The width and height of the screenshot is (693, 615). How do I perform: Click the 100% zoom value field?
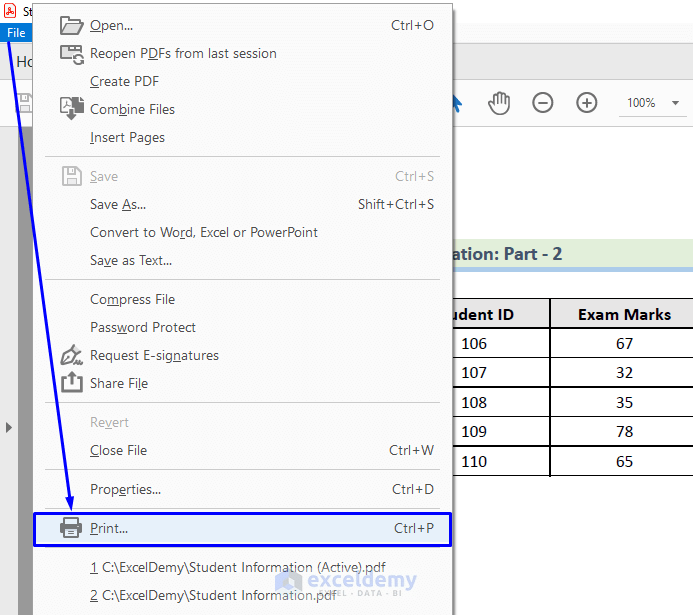point(641,103)
